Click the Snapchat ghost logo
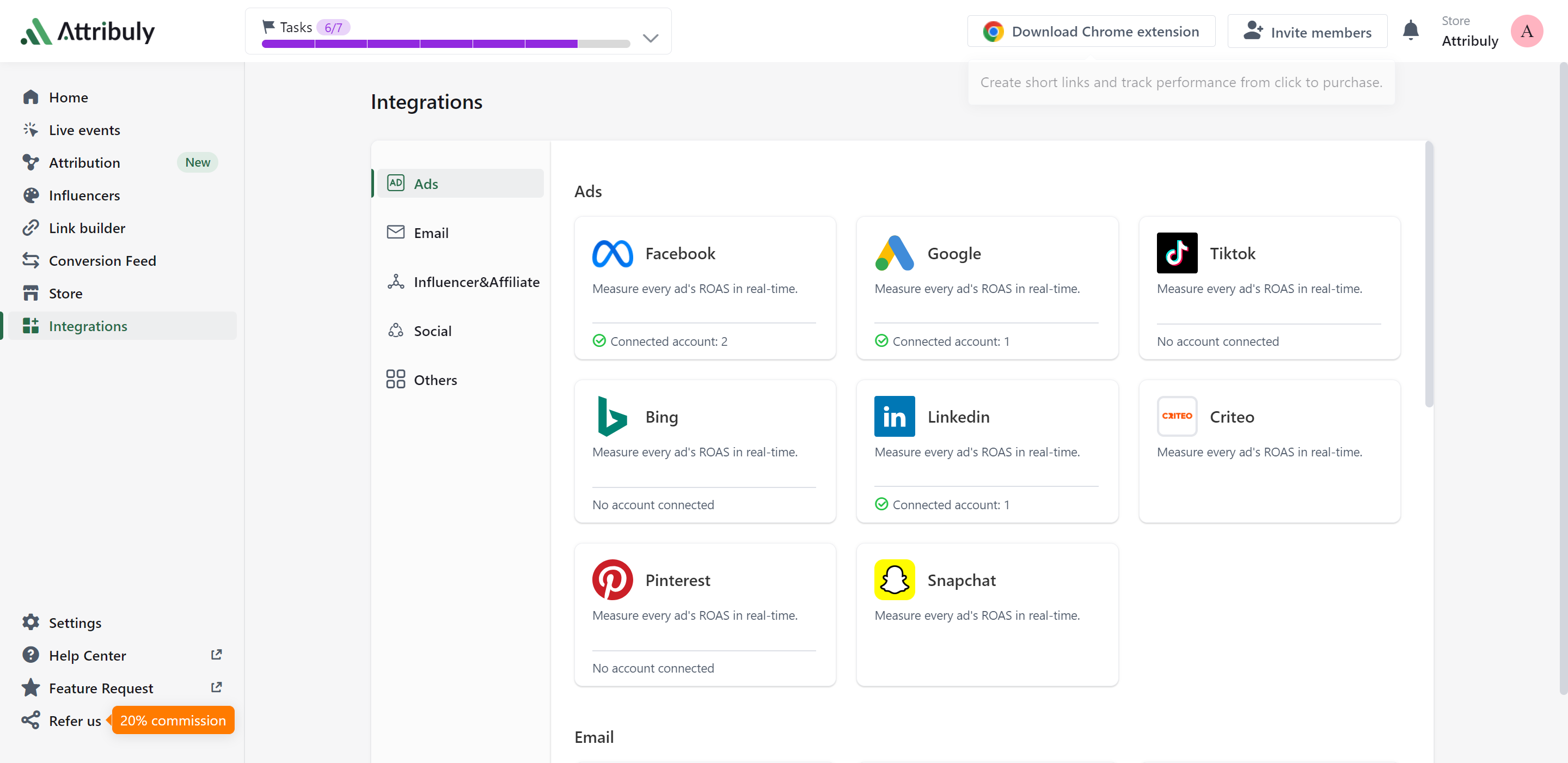The height and width of the screenshot is (763, 1568). tap(894, 579)
